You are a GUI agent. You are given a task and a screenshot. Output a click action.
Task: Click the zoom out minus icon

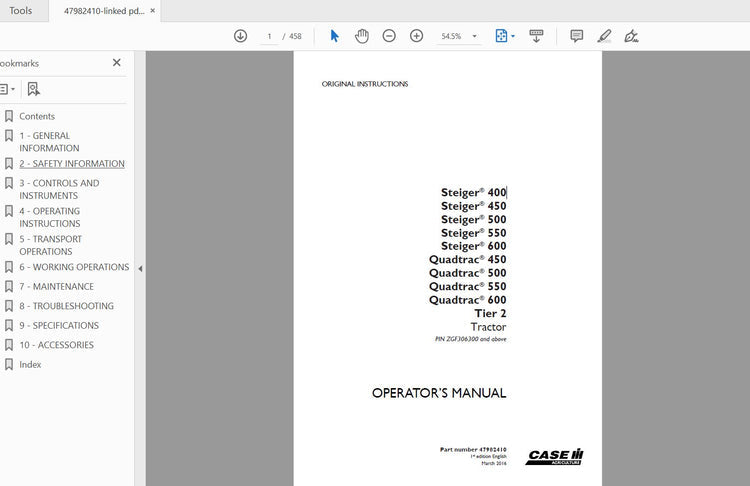click(389, 36)
